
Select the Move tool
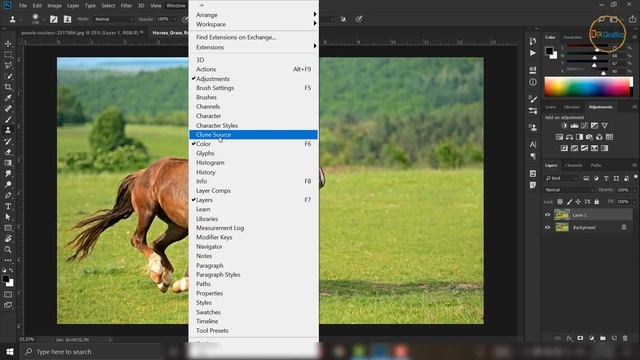click(x=8, y=44)
